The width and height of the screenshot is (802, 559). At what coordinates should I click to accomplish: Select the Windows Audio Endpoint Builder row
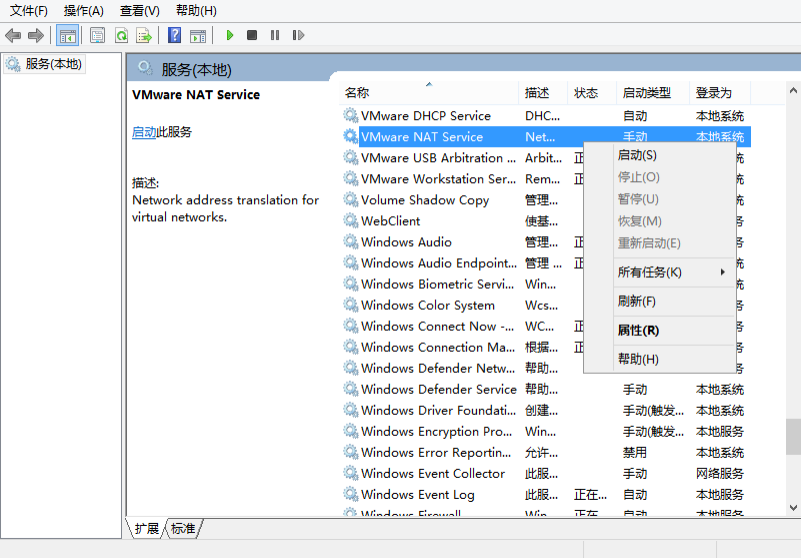438,263
